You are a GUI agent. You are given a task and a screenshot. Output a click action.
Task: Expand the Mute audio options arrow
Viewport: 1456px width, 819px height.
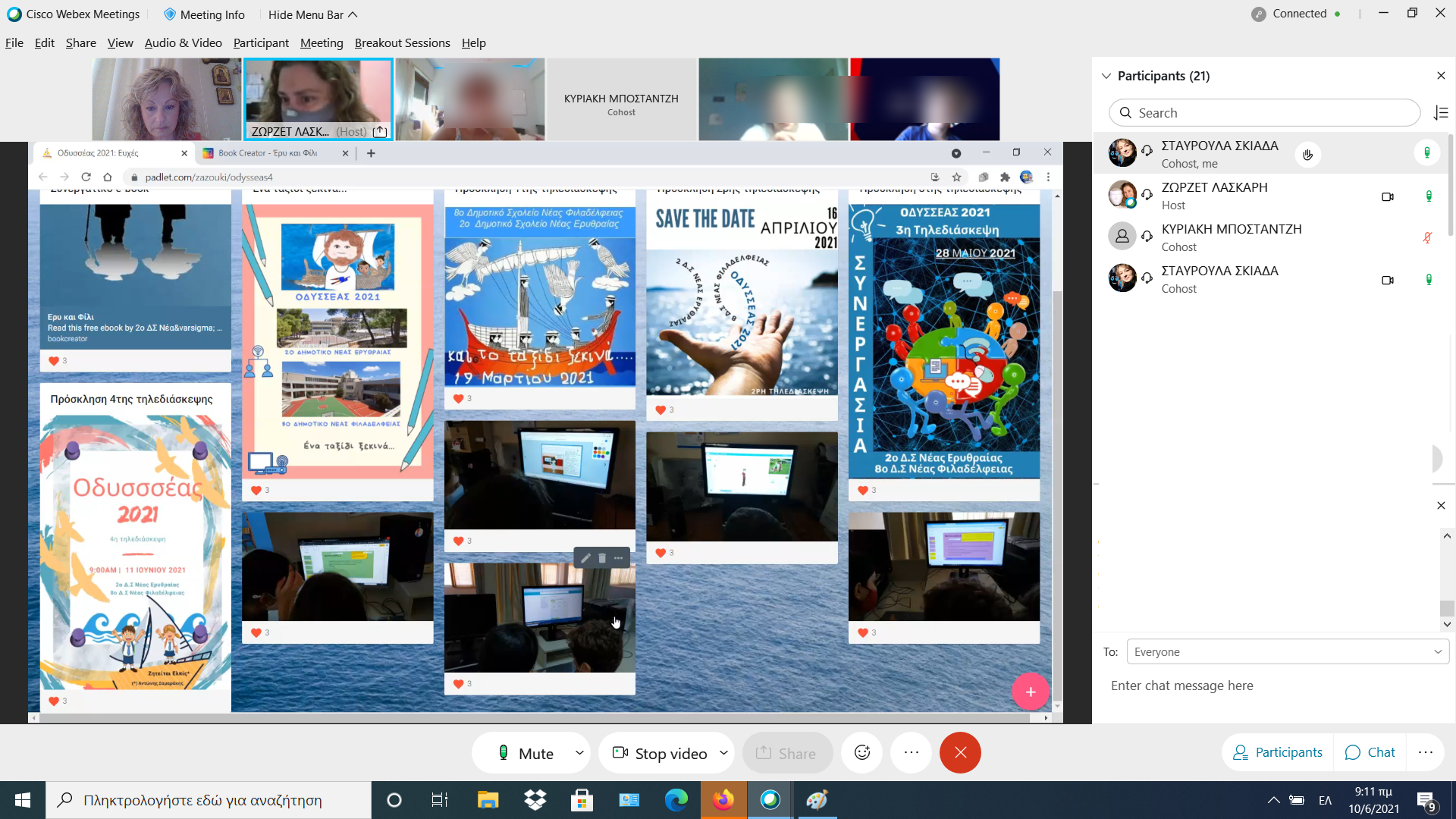(x=579, y=753)
